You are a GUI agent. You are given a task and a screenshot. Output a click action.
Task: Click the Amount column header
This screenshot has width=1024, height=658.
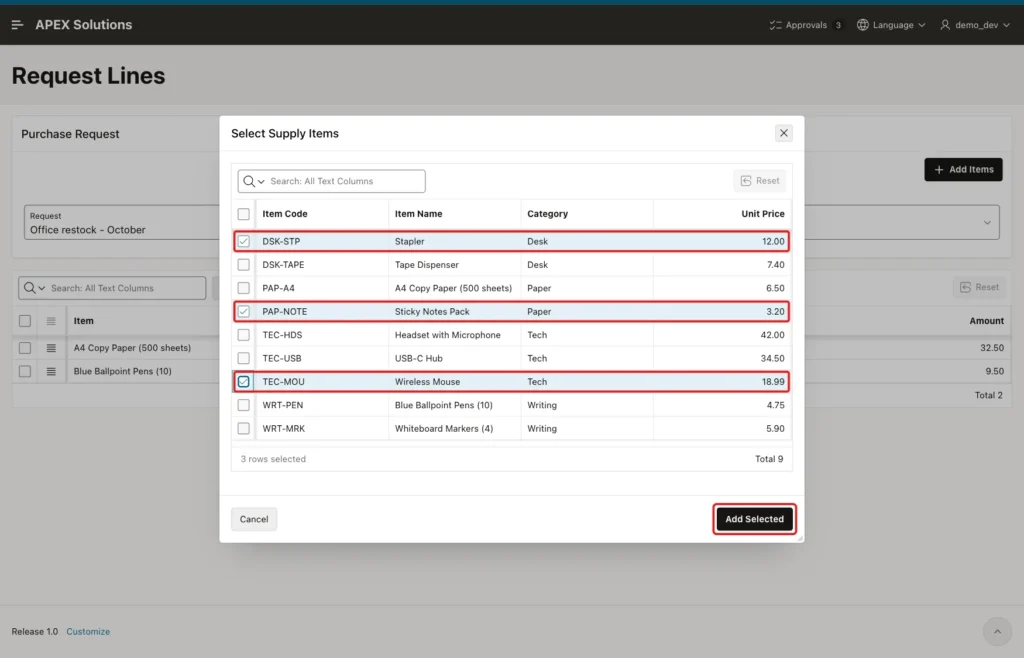(x=986, y=321)
